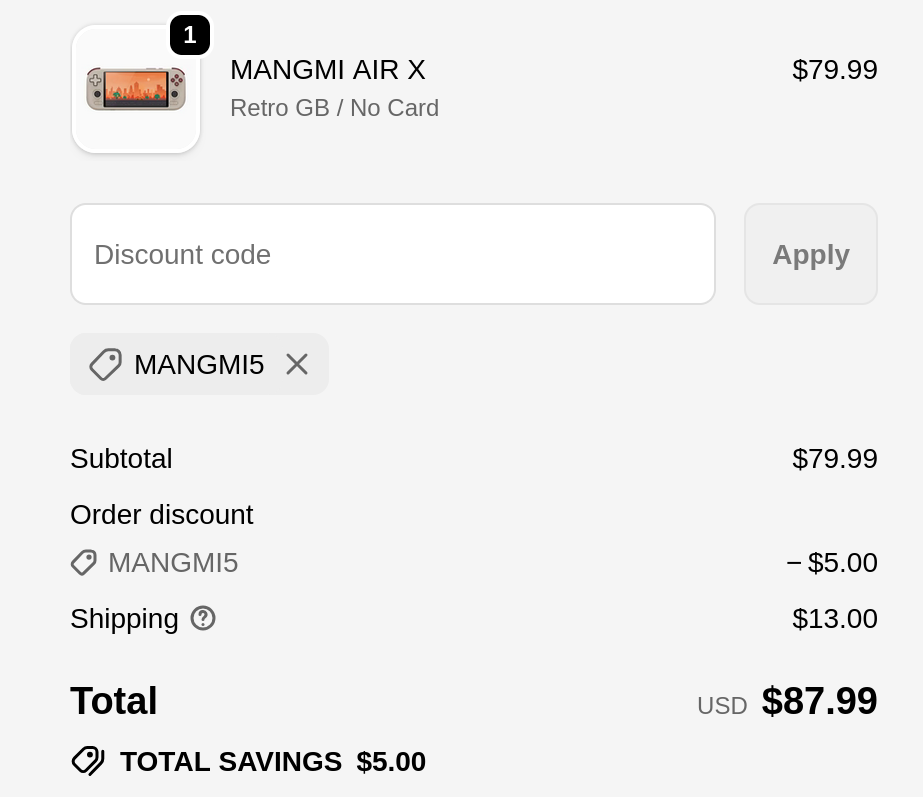
Task: Click the Apply button
Action: point(811,254)
